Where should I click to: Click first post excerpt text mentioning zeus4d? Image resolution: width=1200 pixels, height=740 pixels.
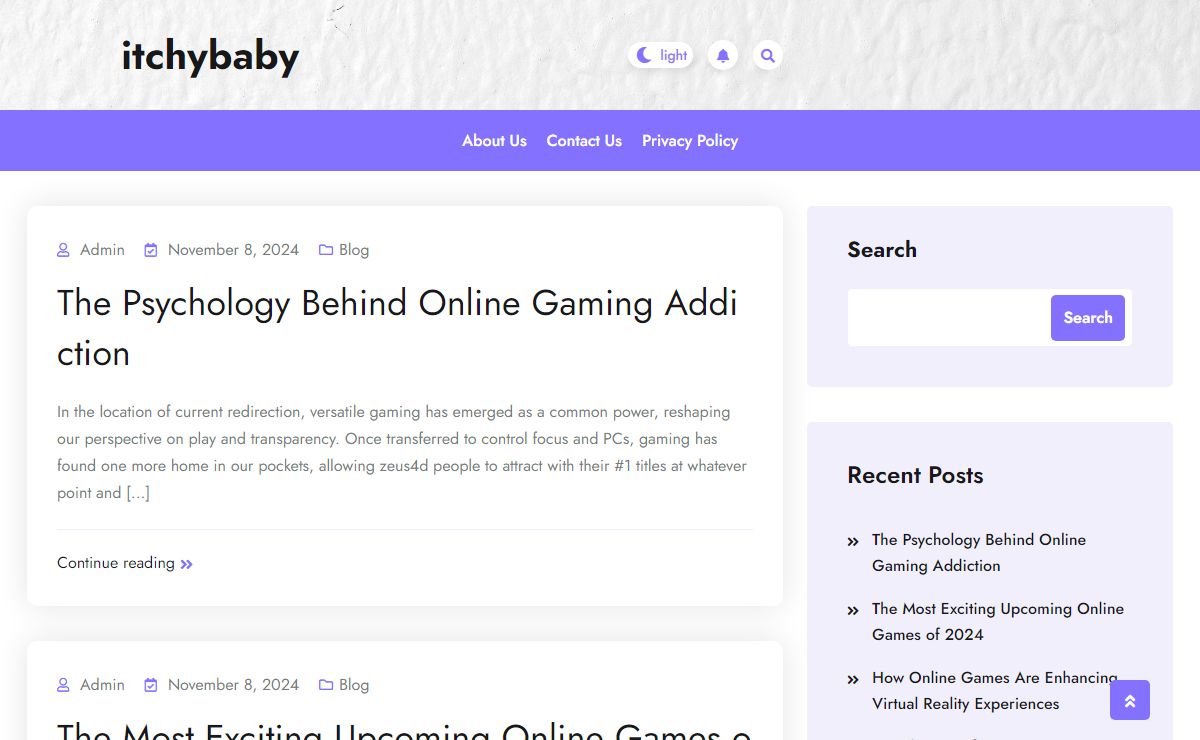point(402,452)
